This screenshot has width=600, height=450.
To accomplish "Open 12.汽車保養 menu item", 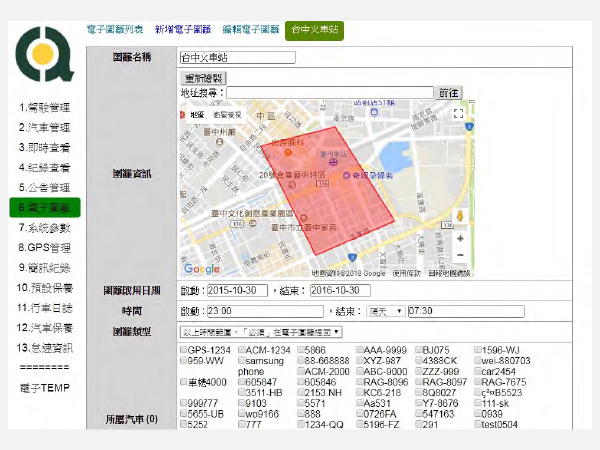I will [45, 328].
